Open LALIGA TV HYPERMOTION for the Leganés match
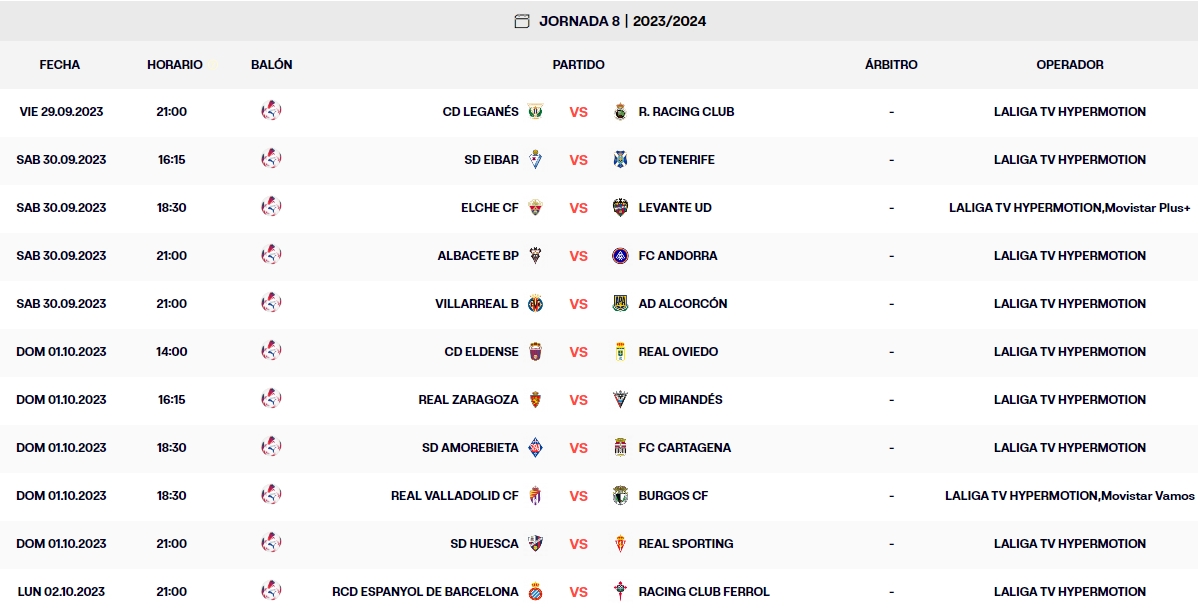Screen dimensions: 1198x611 tap(1069, 111)
